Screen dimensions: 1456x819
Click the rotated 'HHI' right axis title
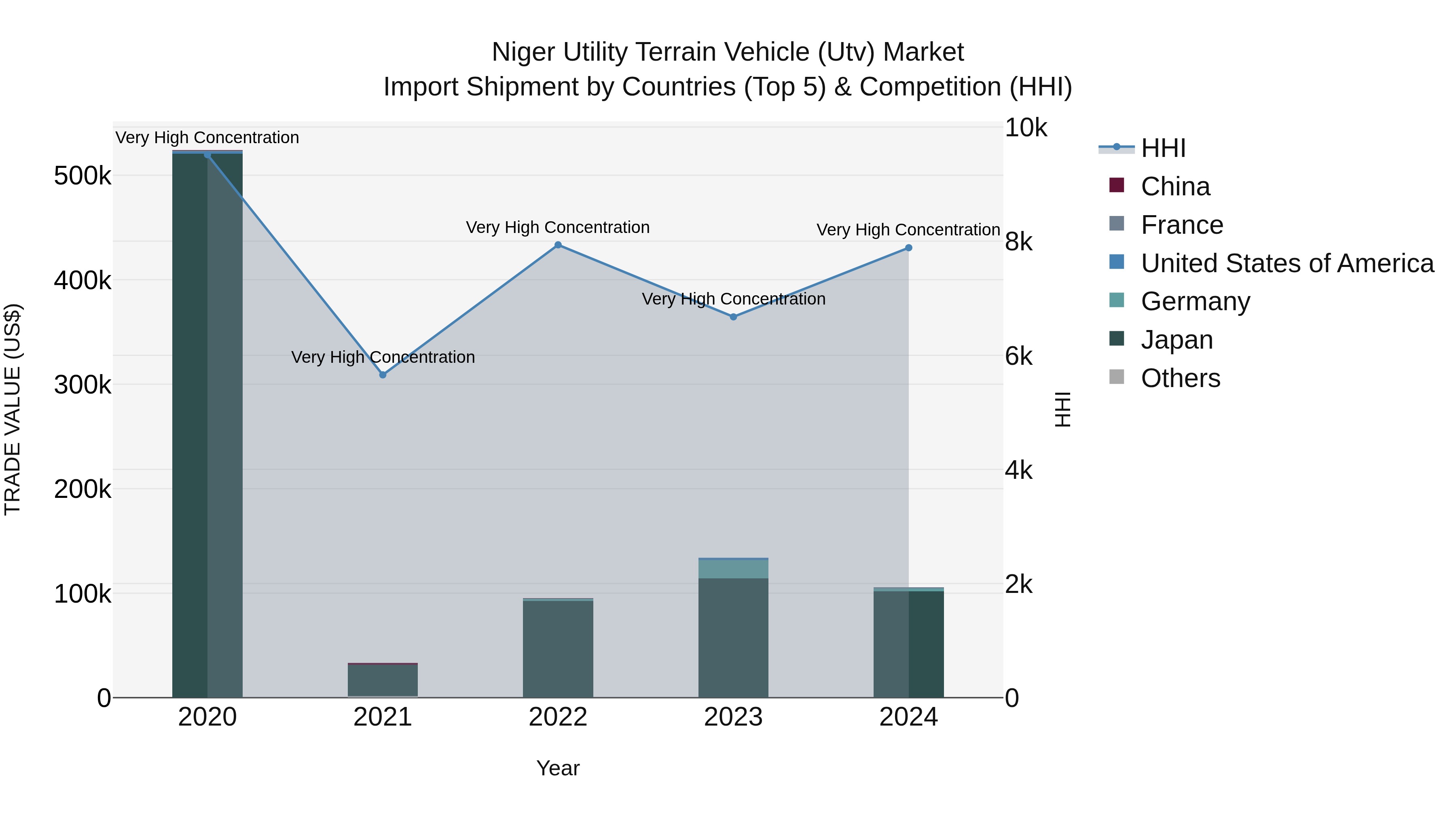[1062, 409]
